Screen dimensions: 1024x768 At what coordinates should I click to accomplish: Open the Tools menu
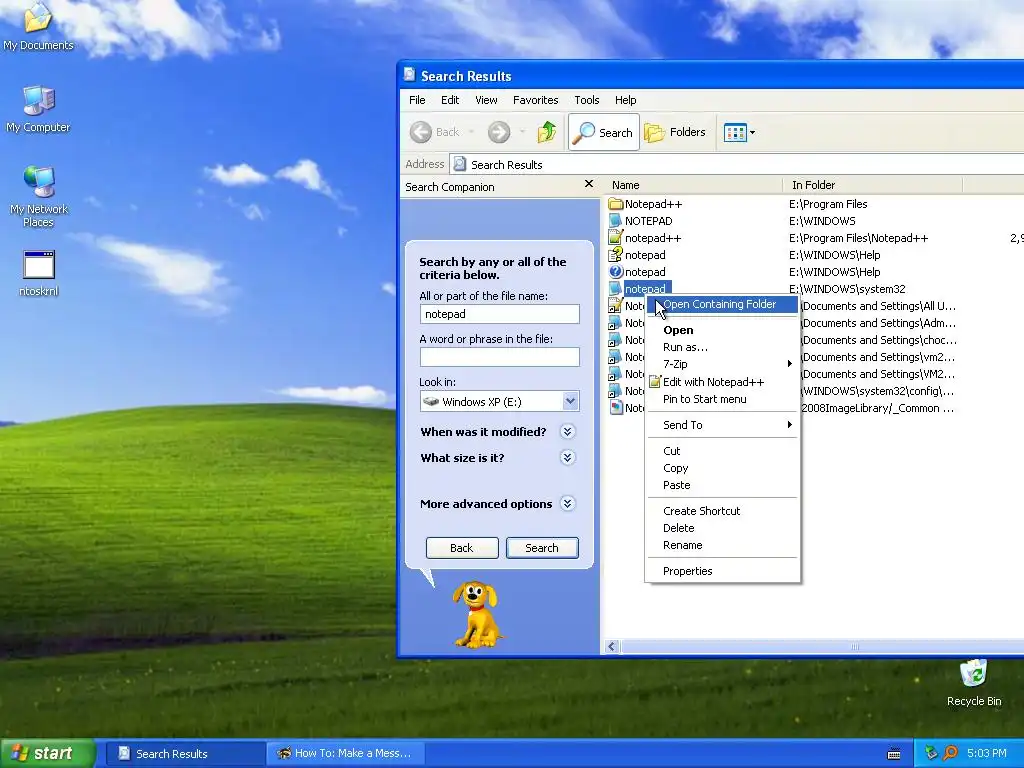coord(586,100)
